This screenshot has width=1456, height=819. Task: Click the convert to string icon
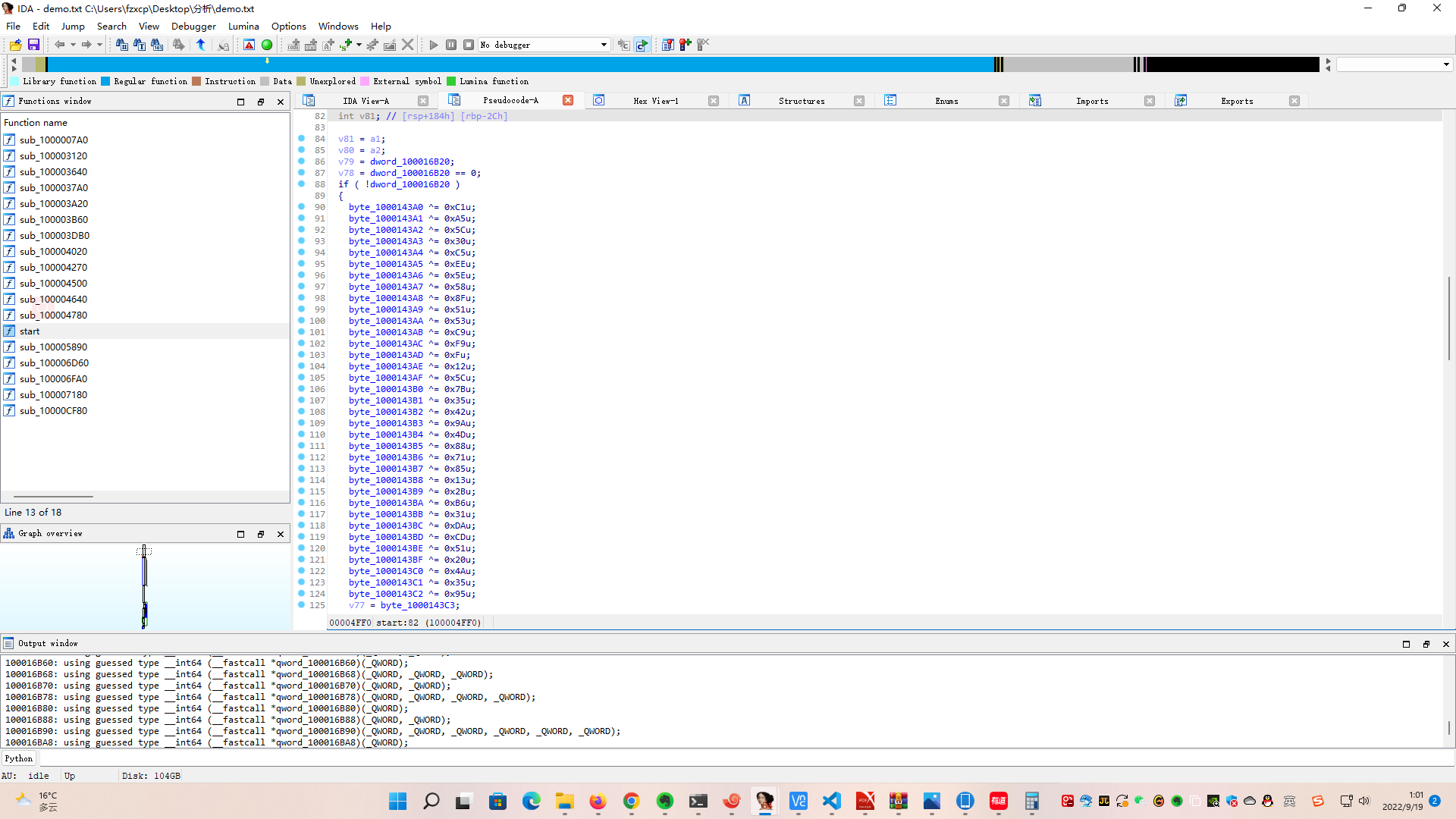click(328, 45)
